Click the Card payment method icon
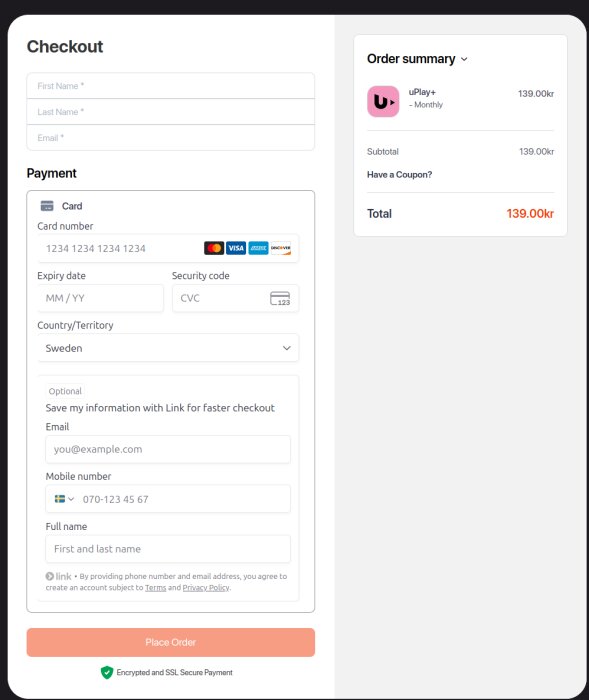 [x=47, y=206]
